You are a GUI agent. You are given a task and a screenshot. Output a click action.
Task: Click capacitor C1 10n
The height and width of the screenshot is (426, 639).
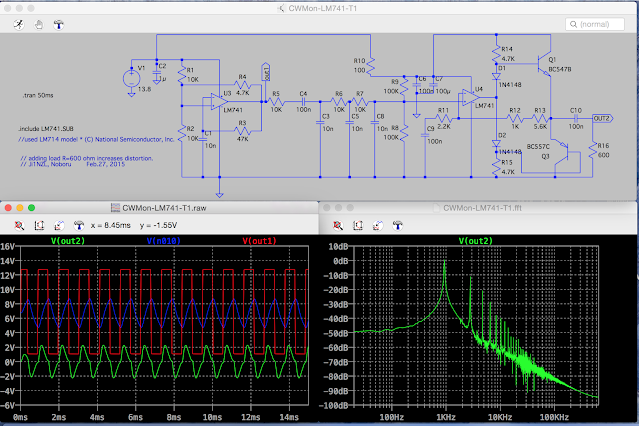203,139
